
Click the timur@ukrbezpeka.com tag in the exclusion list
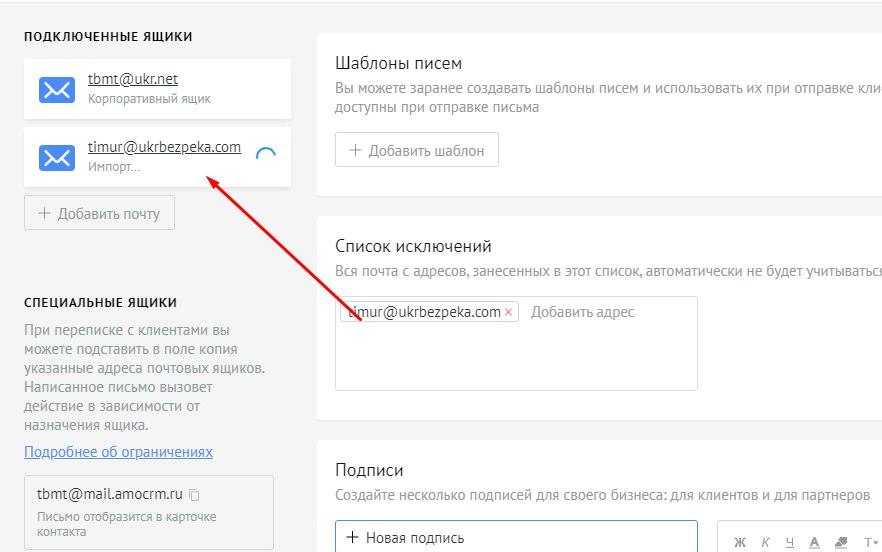pos(430,312)
